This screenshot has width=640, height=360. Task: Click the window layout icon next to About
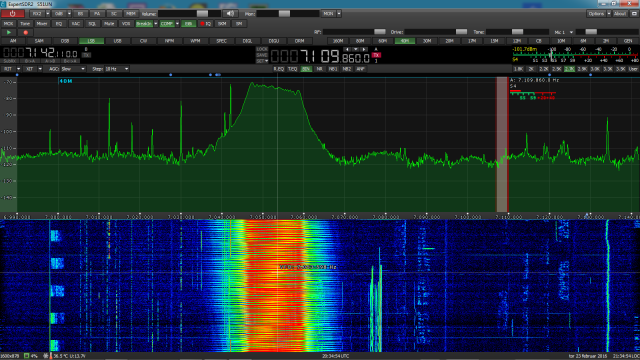[x=634, y=13]
